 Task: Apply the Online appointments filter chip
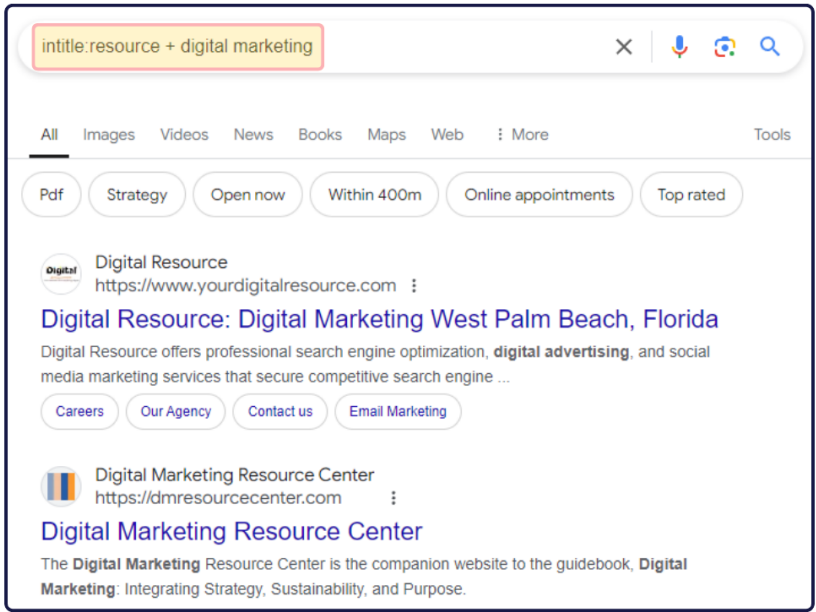point(539,195)
